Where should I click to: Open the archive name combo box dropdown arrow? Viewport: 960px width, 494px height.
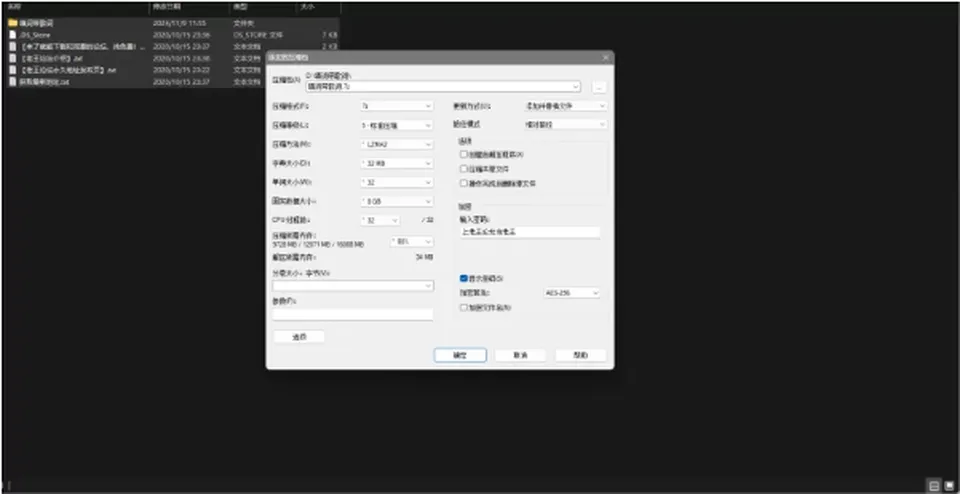575,87
